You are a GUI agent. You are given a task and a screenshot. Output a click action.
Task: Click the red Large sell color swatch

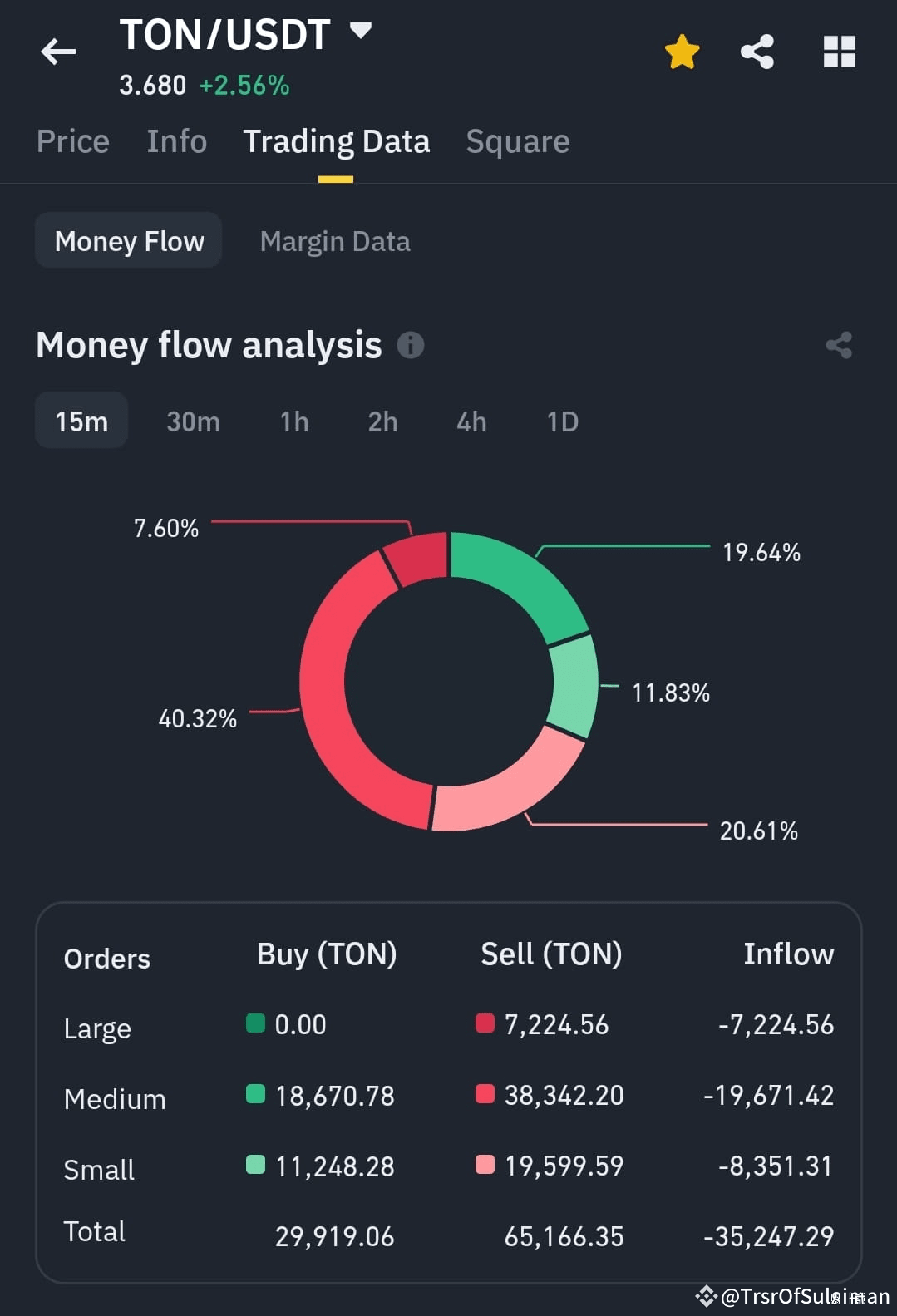point(485,1023)
